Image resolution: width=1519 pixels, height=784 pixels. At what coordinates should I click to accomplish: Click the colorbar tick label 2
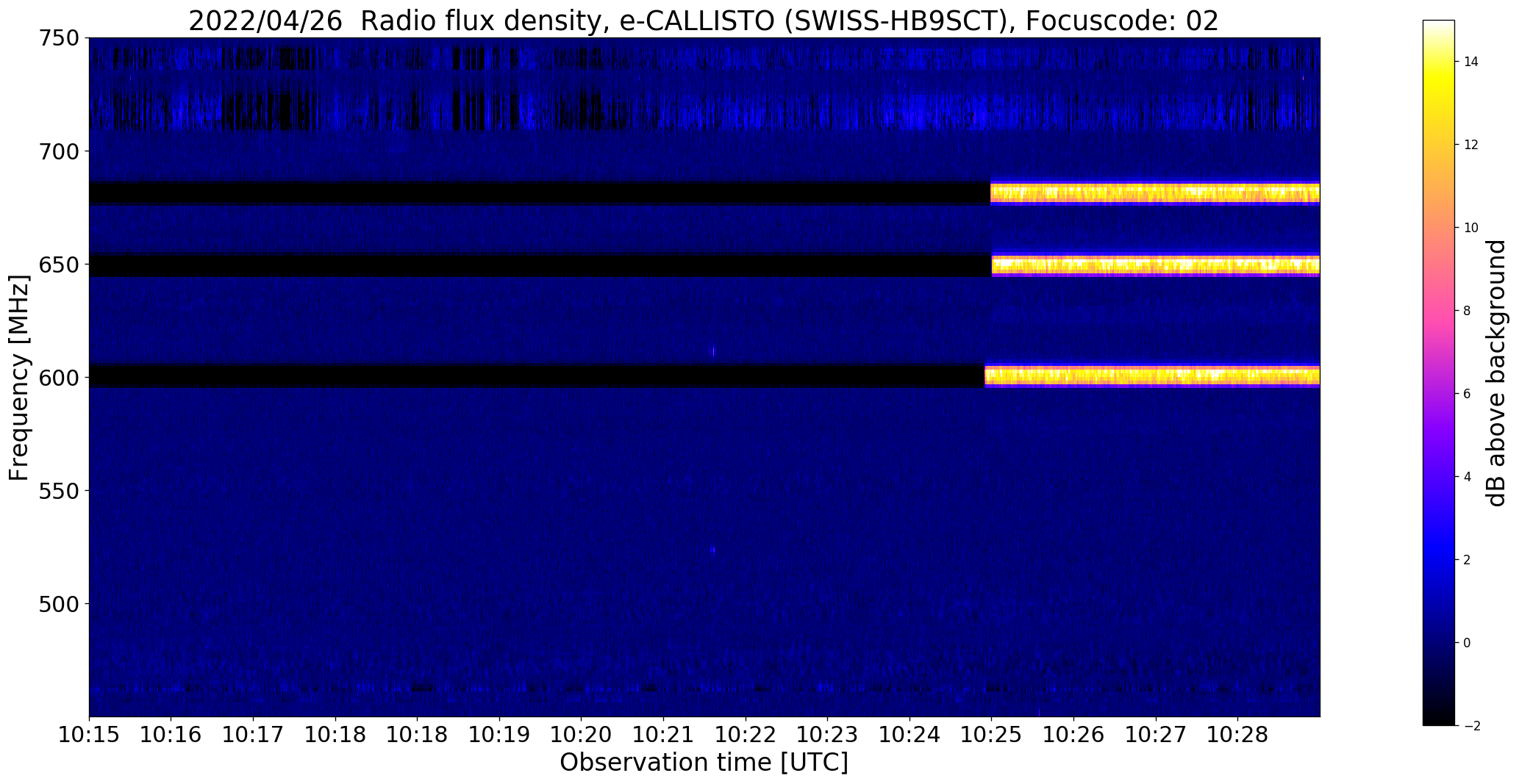[x=1468, y=560]
